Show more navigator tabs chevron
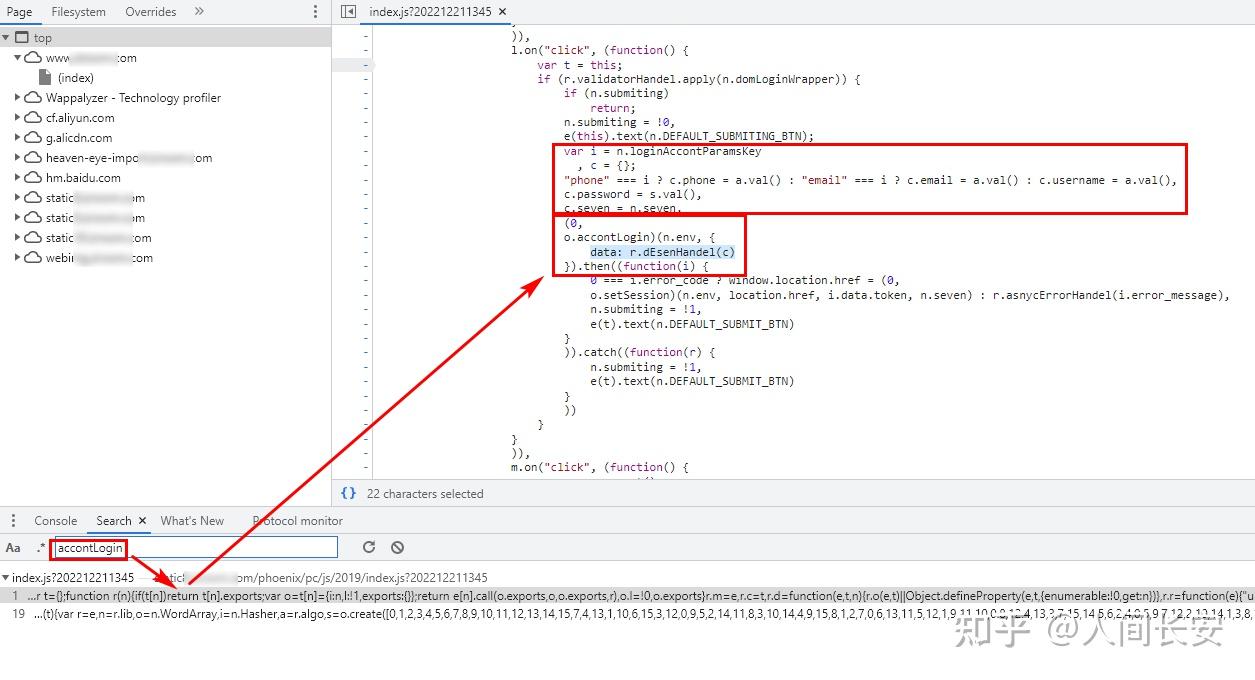The image size is (1255, 680). [199, 12]
